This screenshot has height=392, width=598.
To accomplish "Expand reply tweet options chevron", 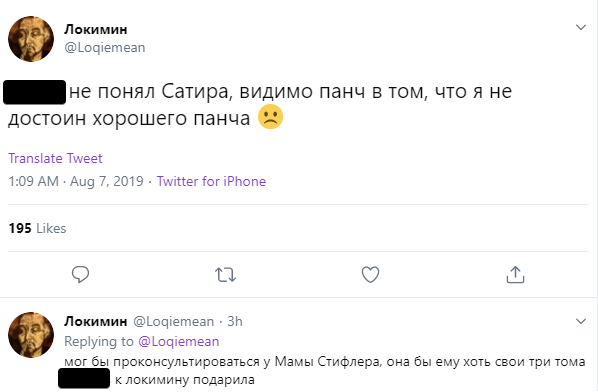I will pos(580,321).
